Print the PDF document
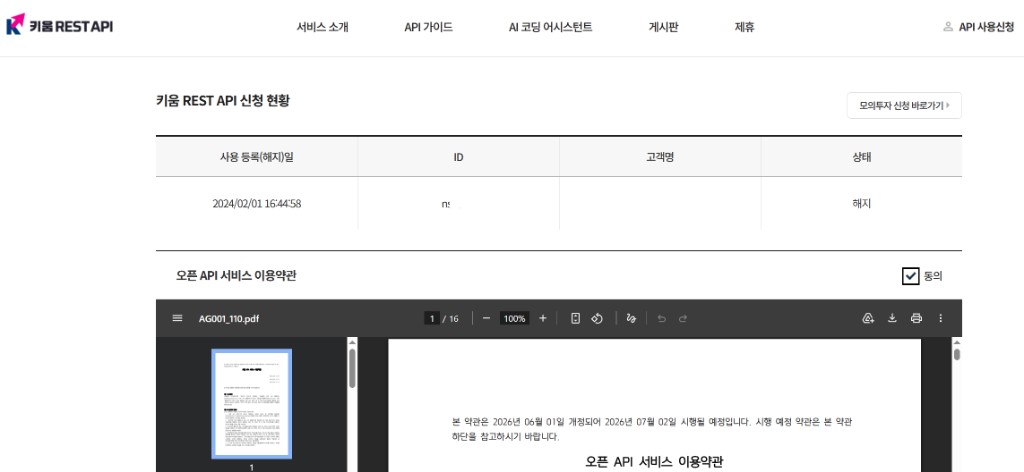The height and width of the screenshot is (472, 1024). pyautogui.click(x=916, y=318)
